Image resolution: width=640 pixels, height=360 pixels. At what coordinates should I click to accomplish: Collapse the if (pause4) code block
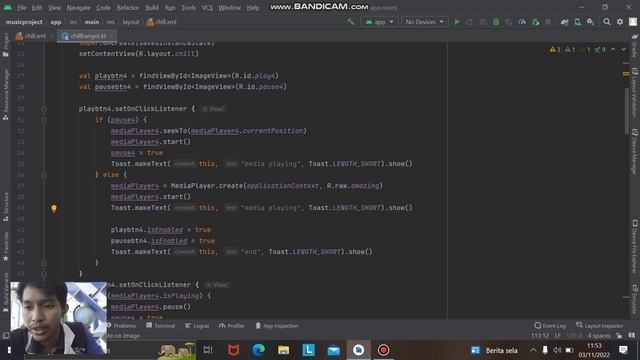click(44, 120)
